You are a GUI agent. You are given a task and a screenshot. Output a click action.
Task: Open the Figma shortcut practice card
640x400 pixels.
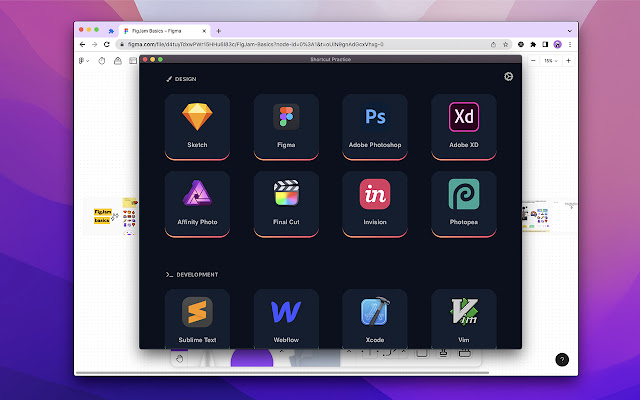(286, 127)
